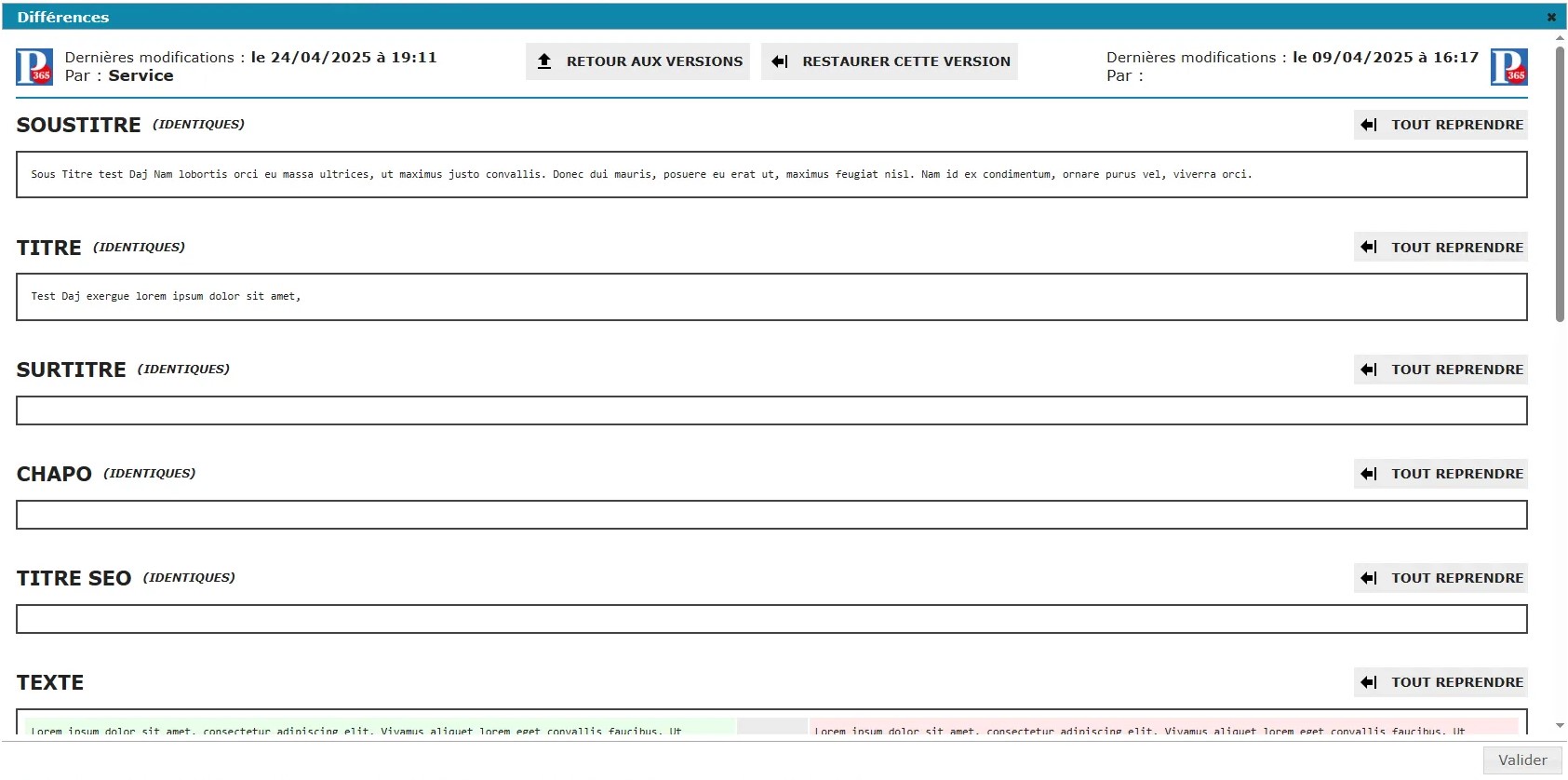Image resolution: width=1568 pixels, height=780 pixels.
Task: Click the right P365 logo icon
Action: 1508,67
